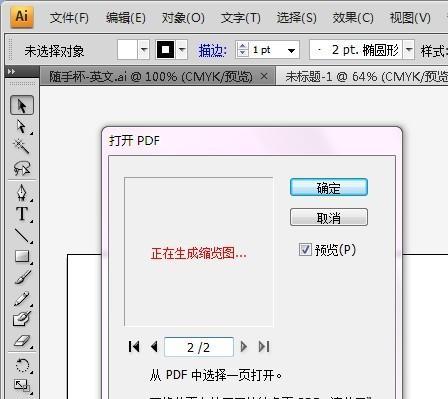Go to next PDF page
Screen dimensions: 448x399
pyautogui.click(x=244, y=347)
